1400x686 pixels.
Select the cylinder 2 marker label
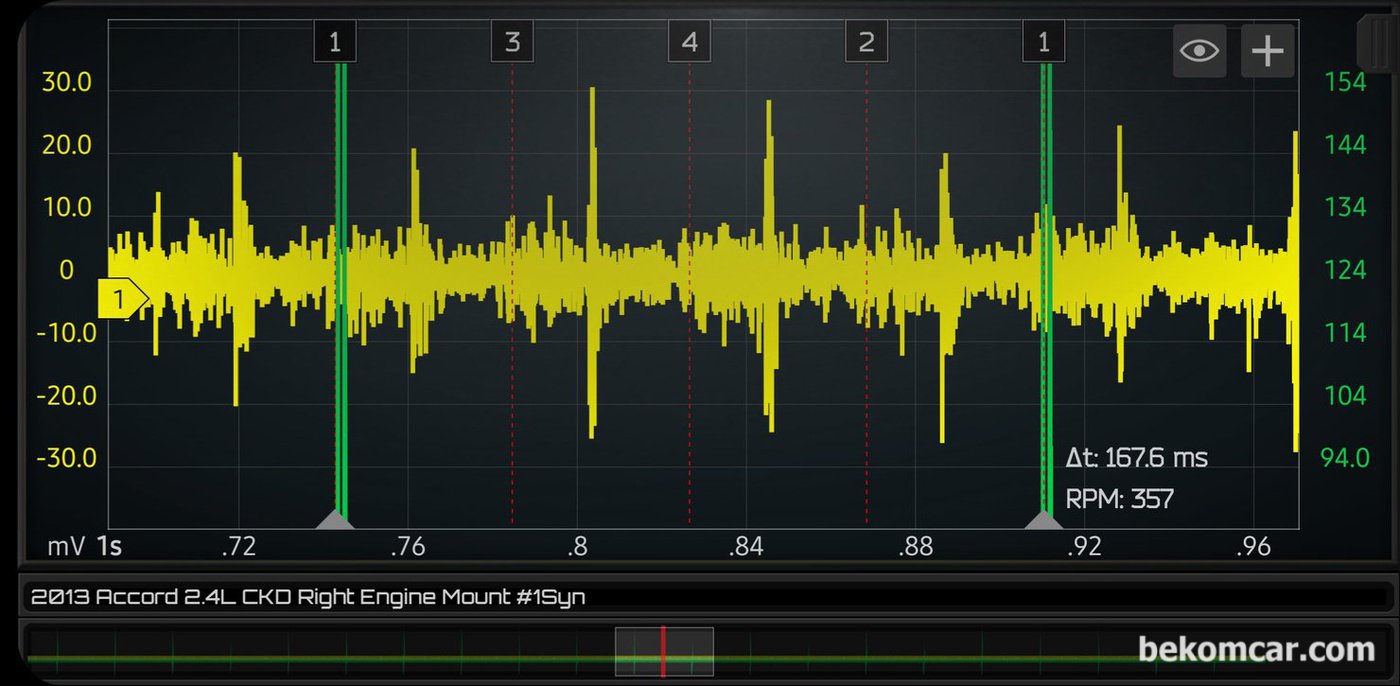pyautogui.click(x=866, y=42)
